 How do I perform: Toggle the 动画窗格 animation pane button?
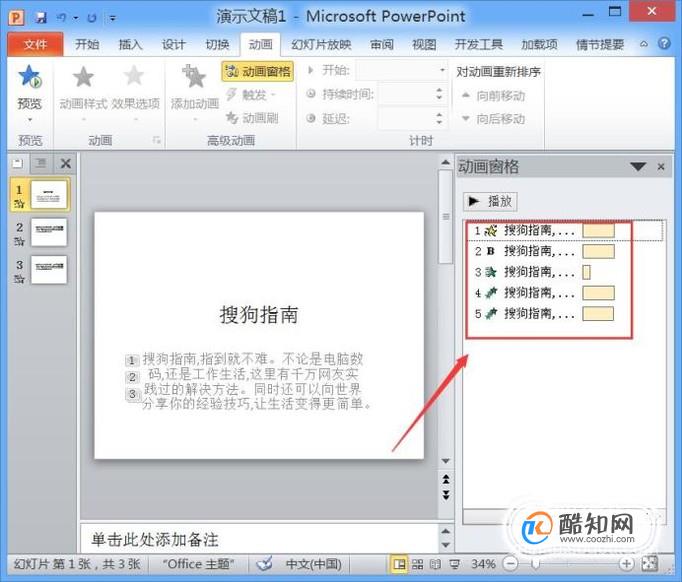258,71
